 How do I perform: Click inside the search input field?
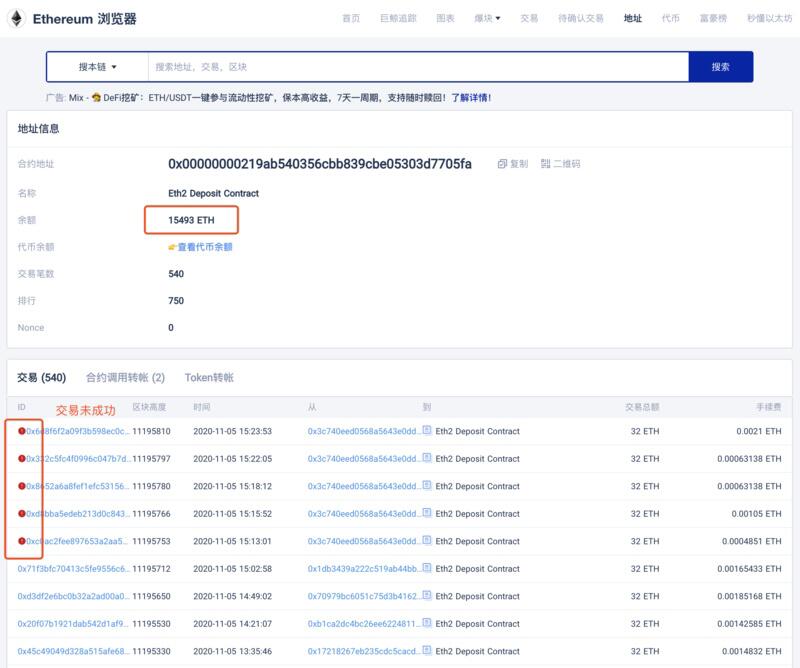tap(400, 66)
